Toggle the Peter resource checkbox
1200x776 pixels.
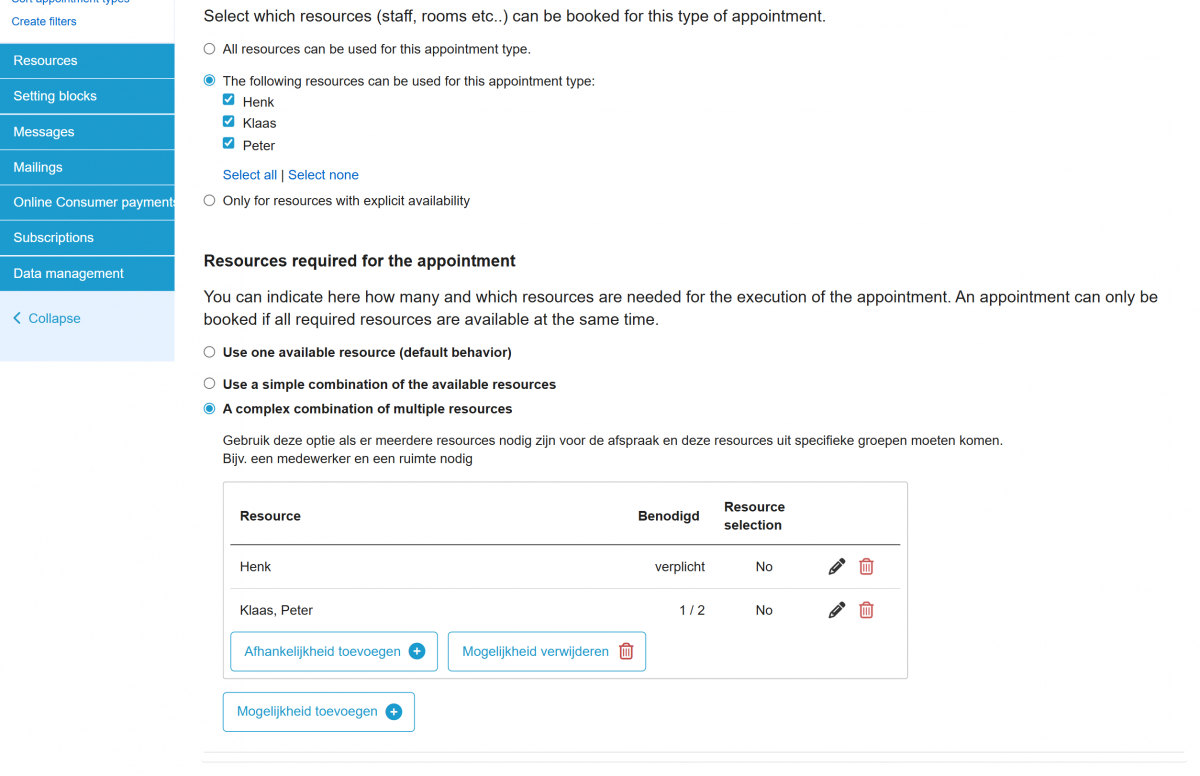[229, 144]
